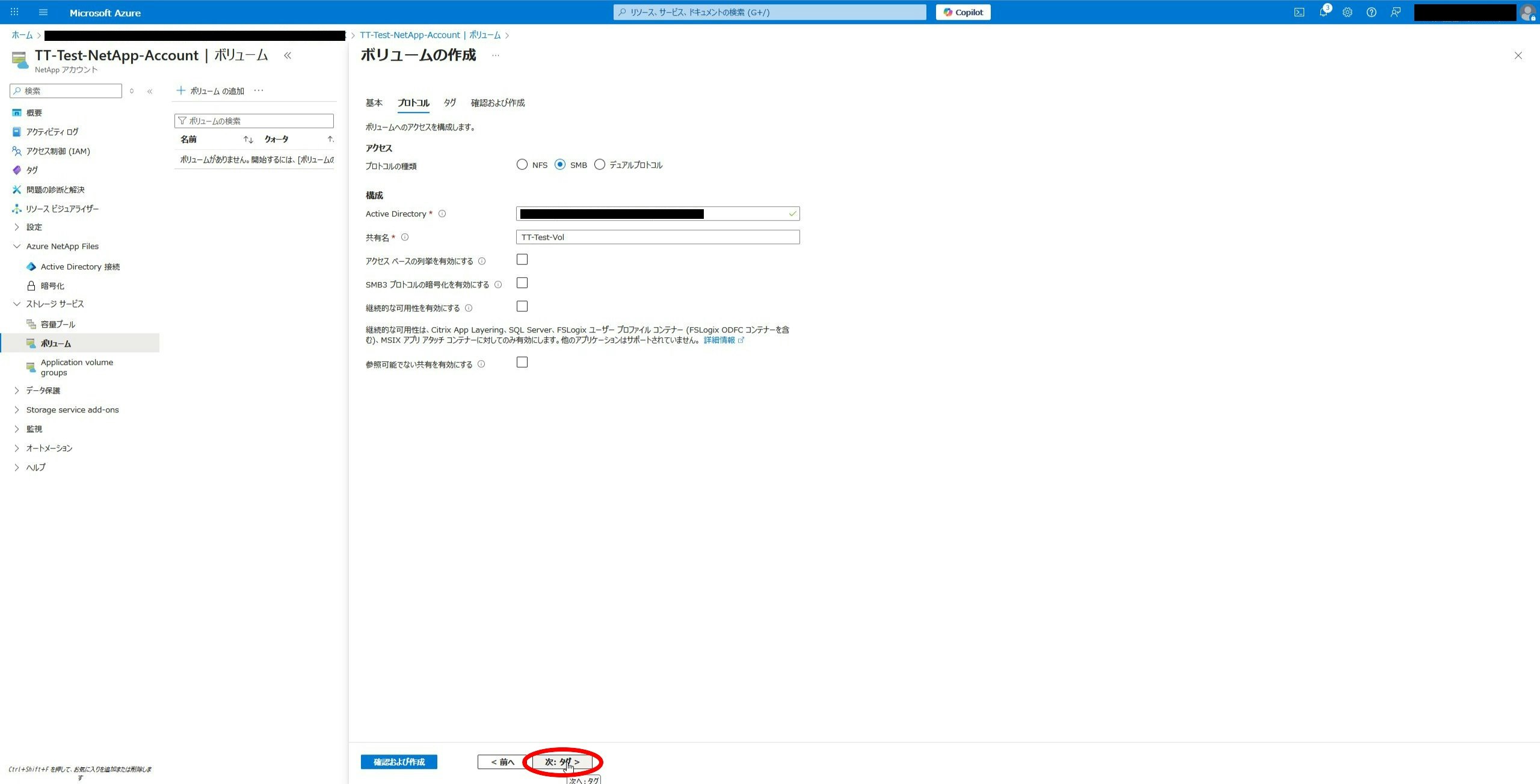Switch to the 確認および作成 tab

(x=497, y=103)
